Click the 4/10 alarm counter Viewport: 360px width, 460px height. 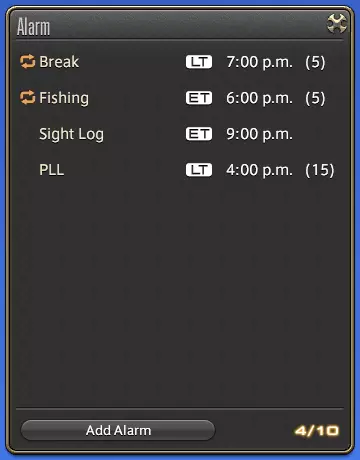[x=317, y=431]
